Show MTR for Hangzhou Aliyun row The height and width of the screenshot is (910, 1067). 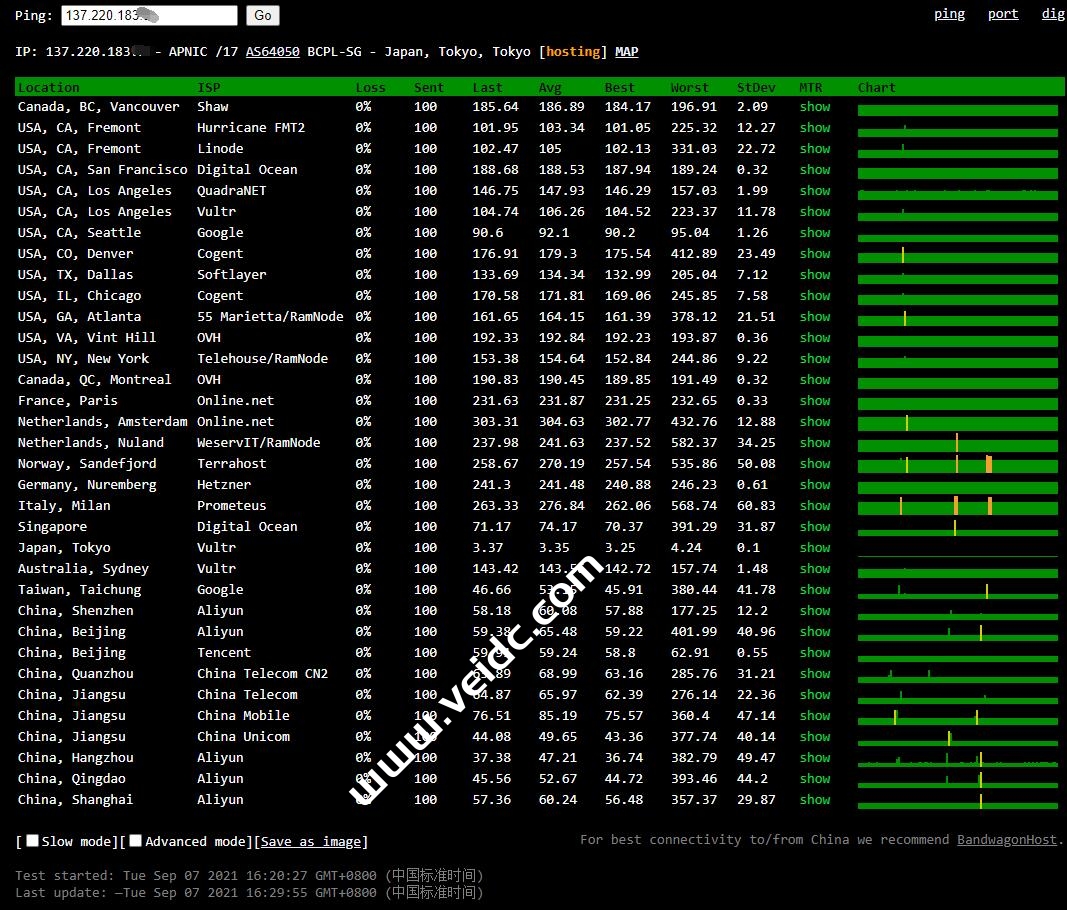[815, 758]
